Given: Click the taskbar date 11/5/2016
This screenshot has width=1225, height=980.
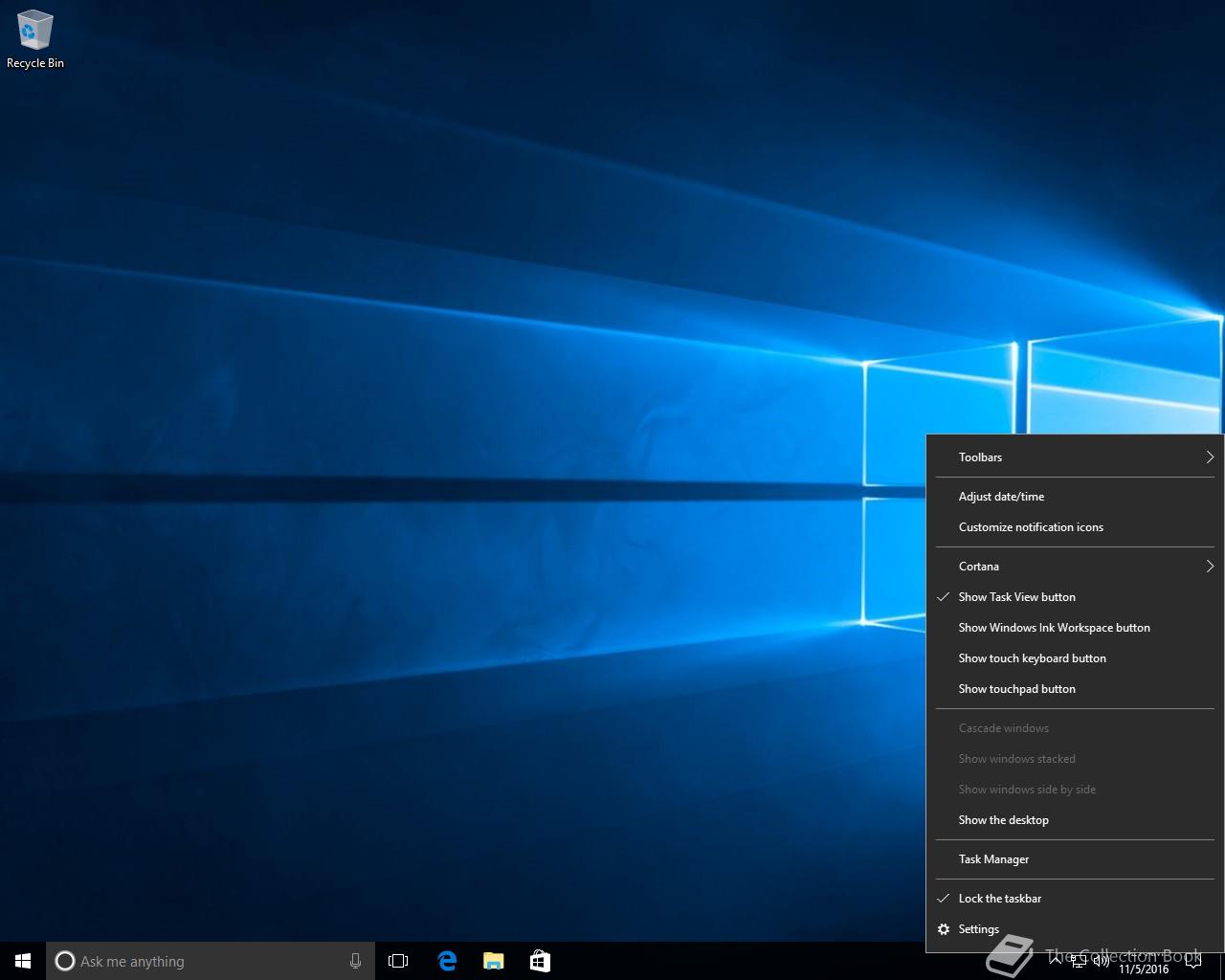Looking at the screenshot, I should point(1144,969).
